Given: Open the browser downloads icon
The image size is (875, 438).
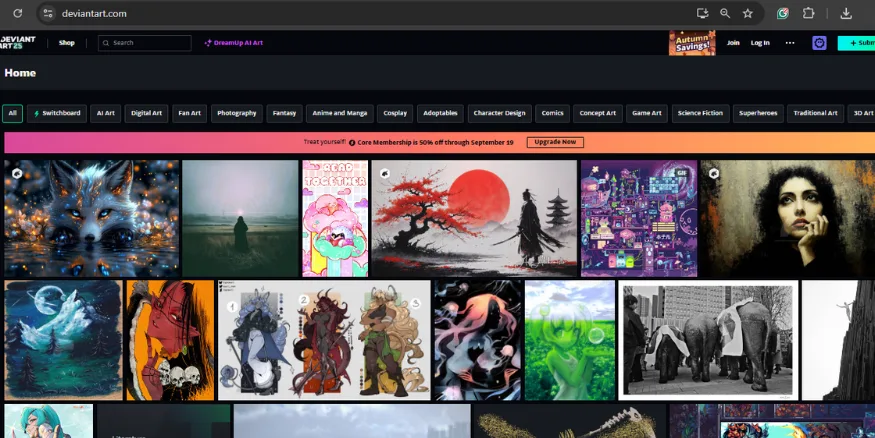Looking at the screenshot, I should [846, 13].
